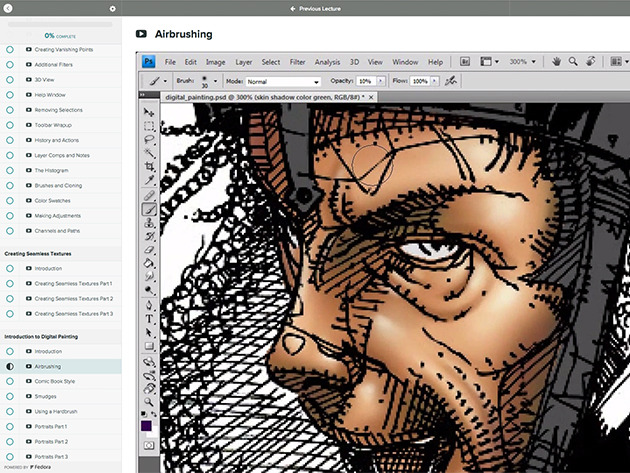
Task: Select the Healing Brush tool
Action: [149, 196]
